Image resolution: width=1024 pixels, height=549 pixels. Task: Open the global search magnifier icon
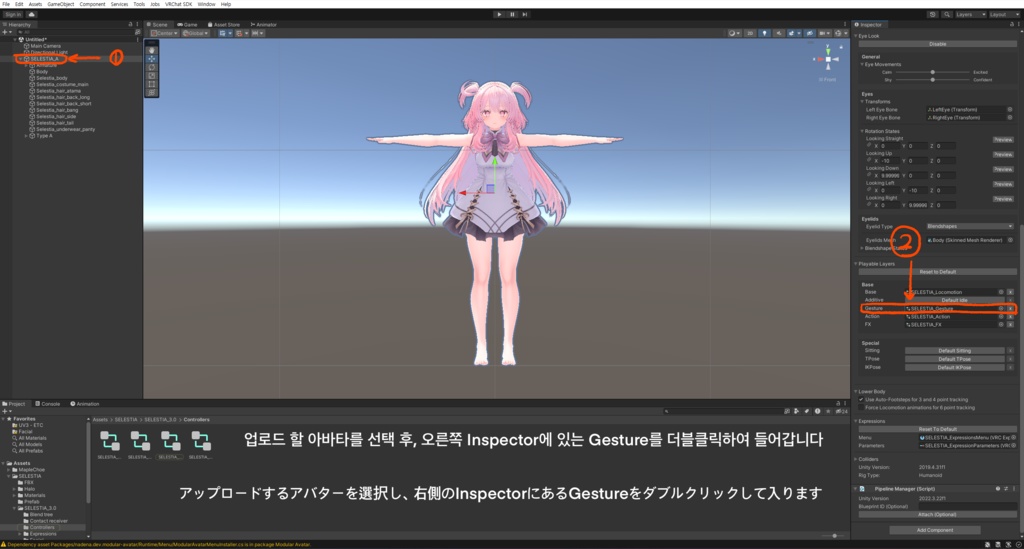946,14
